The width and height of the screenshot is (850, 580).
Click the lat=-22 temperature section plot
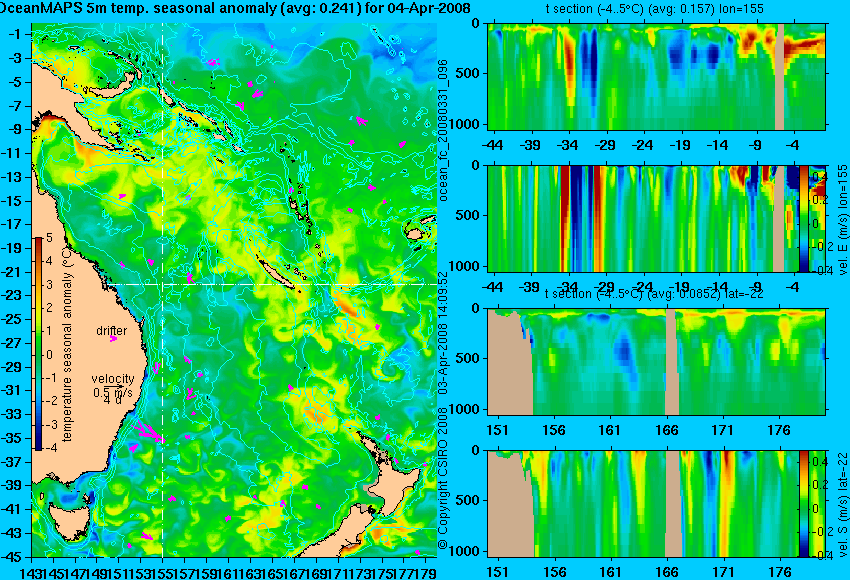click(656, 362)
